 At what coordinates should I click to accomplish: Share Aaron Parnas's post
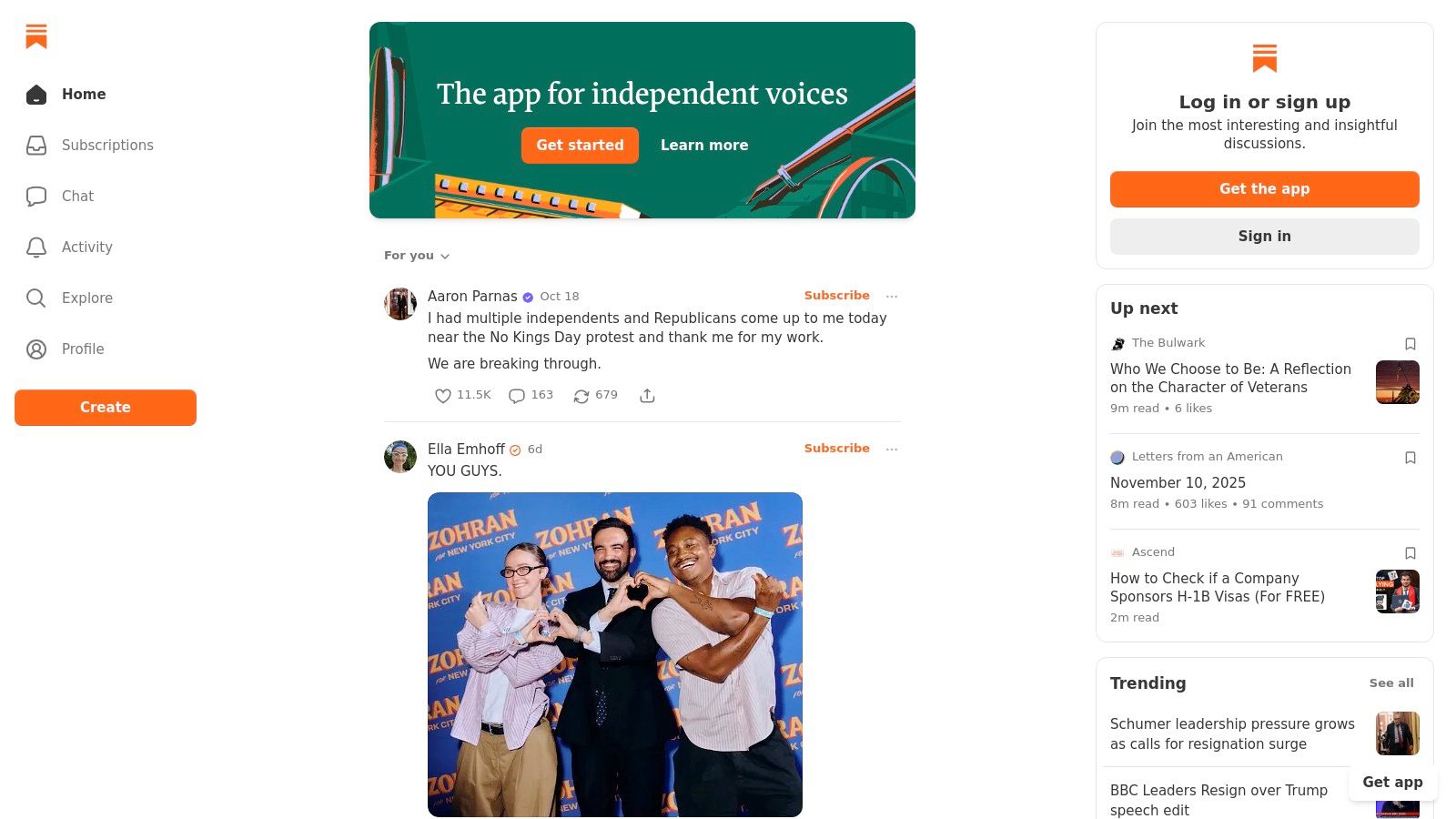[647, 396]
